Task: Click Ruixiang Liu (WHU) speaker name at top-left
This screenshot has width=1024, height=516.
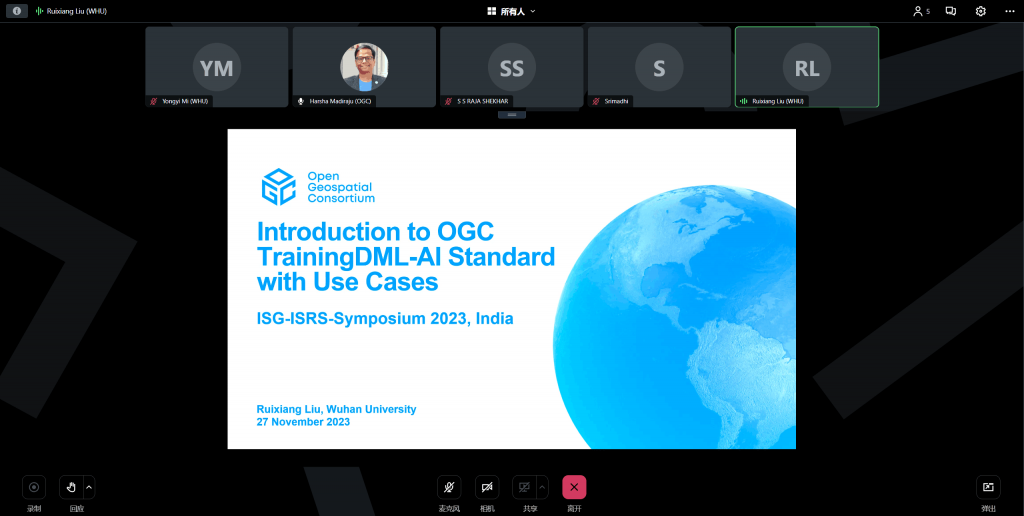Action: pyautogui.click(x=76, y=11)
